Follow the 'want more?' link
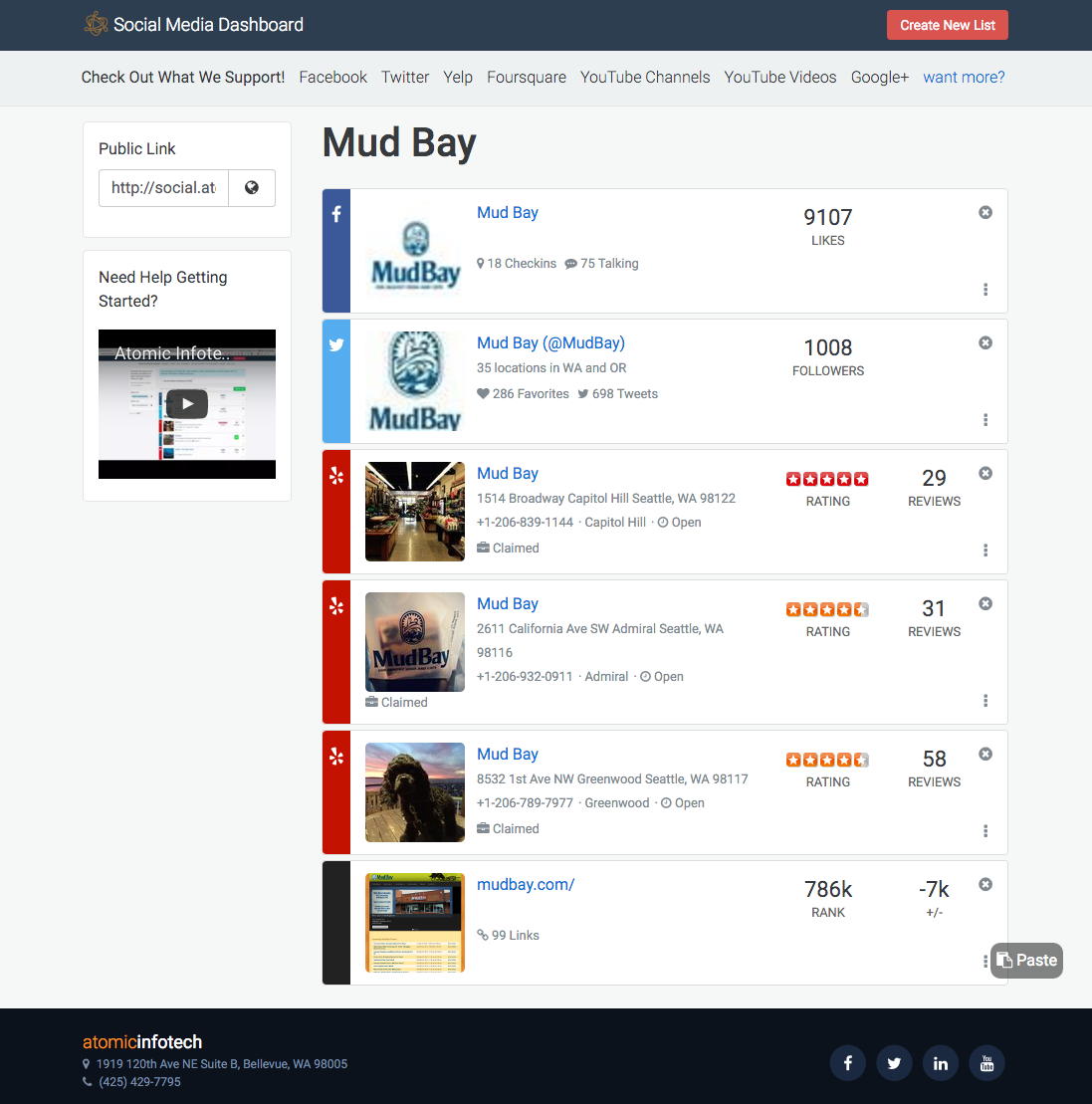Viewport: 1092px width, 1104px height. coord(964,78)
